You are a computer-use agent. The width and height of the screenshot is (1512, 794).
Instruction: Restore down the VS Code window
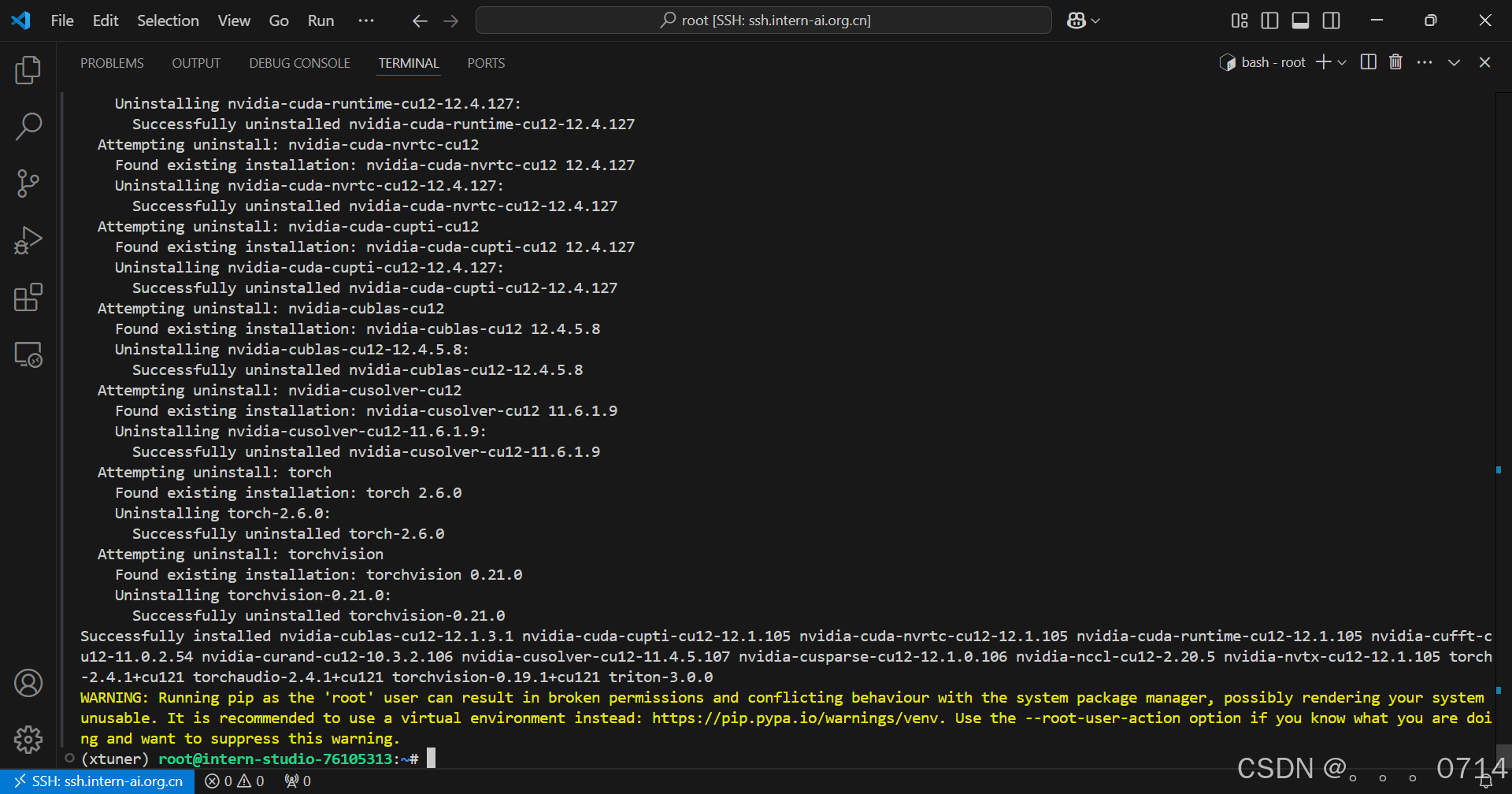pyautogui.click(x=1431, y=20)
